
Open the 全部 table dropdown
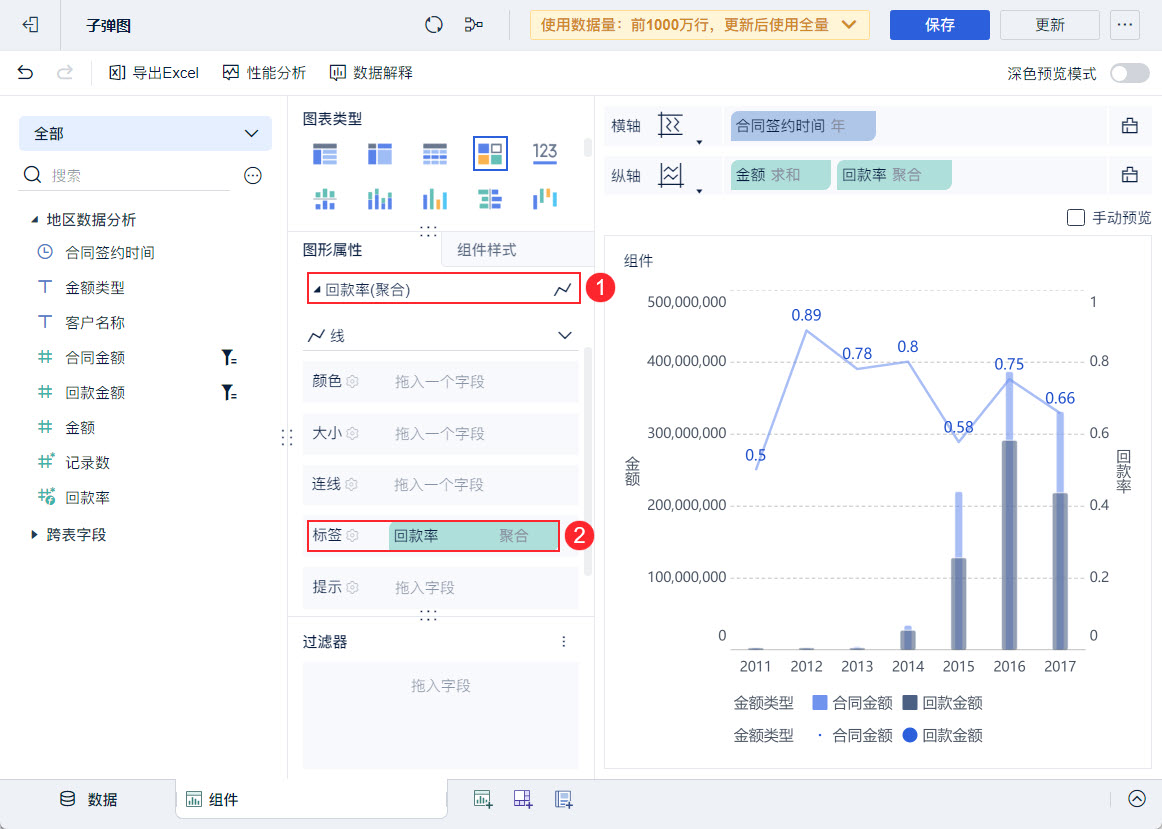tap(145, 133)
